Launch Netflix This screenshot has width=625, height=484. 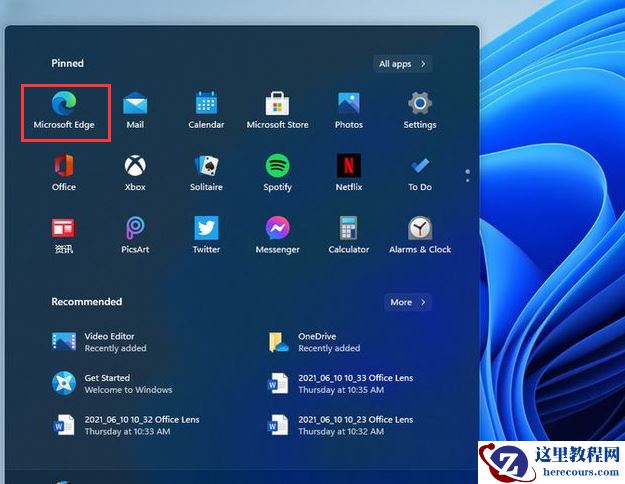pos(349,173)
